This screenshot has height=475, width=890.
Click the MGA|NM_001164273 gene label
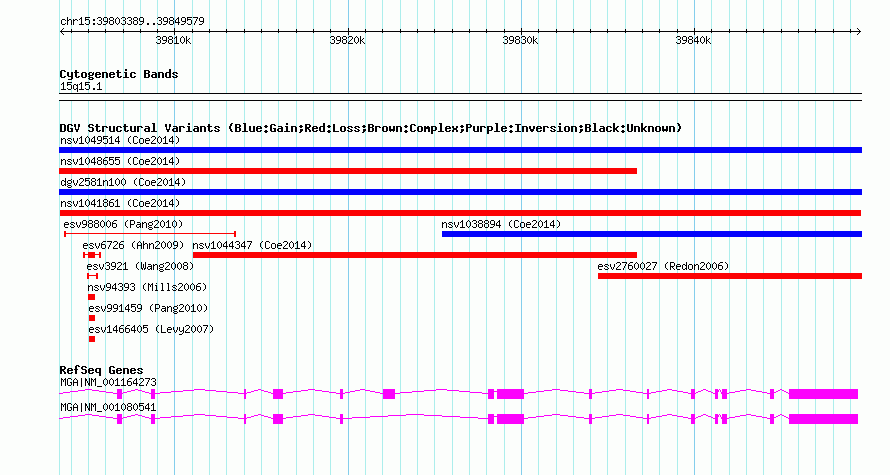108,382
